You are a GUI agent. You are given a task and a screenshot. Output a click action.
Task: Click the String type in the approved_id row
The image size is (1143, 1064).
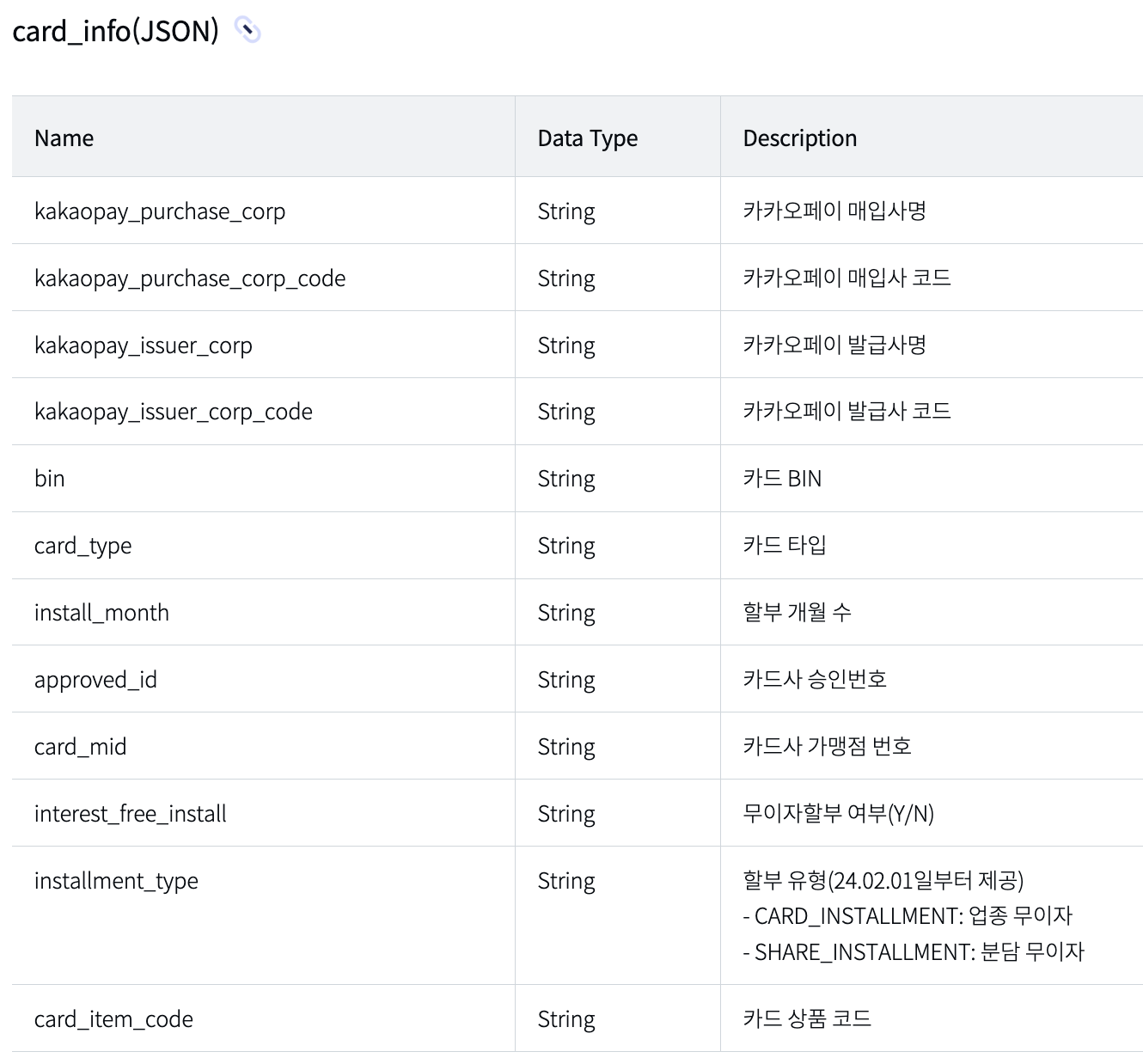(566, 680)
